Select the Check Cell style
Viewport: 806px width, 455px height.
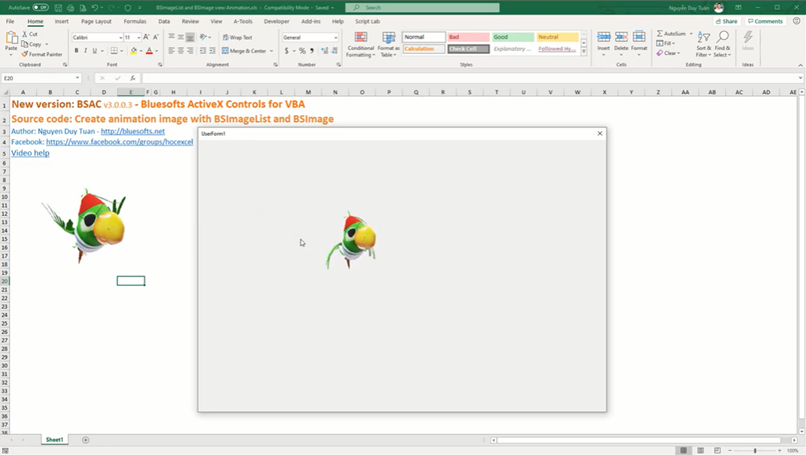tap(468, 49)
